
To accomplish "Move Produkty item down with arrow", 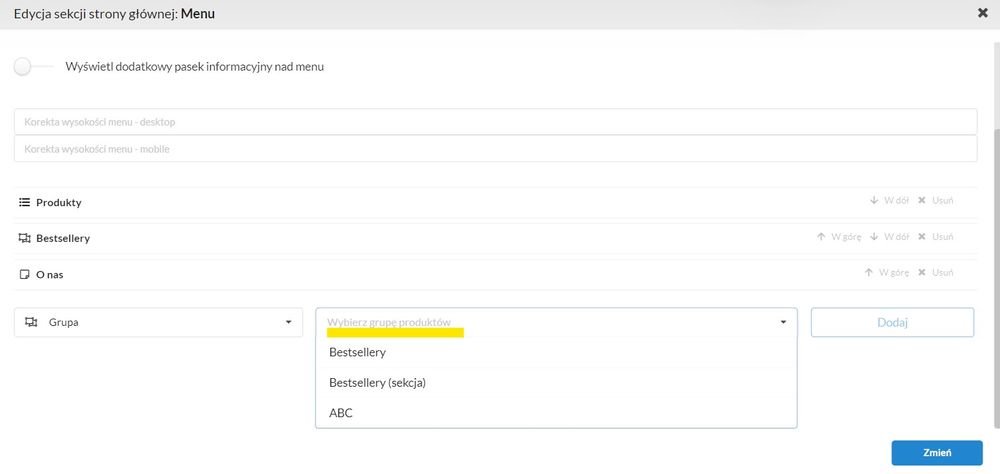I will coord(889,200).
